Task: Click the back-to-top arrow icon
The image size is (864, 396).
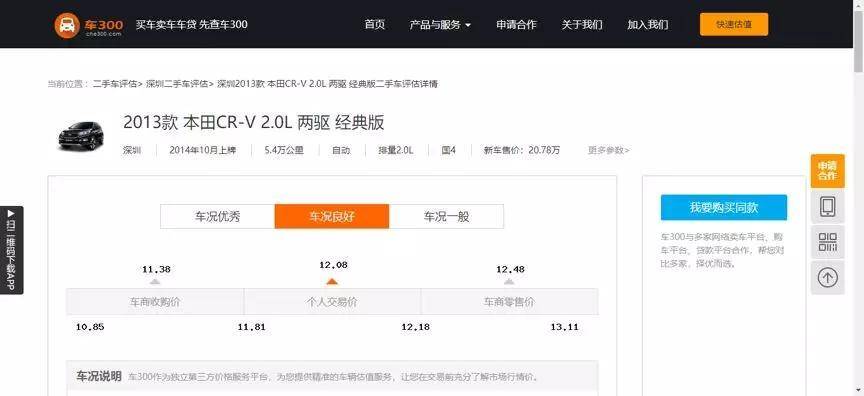Action: 827,278
